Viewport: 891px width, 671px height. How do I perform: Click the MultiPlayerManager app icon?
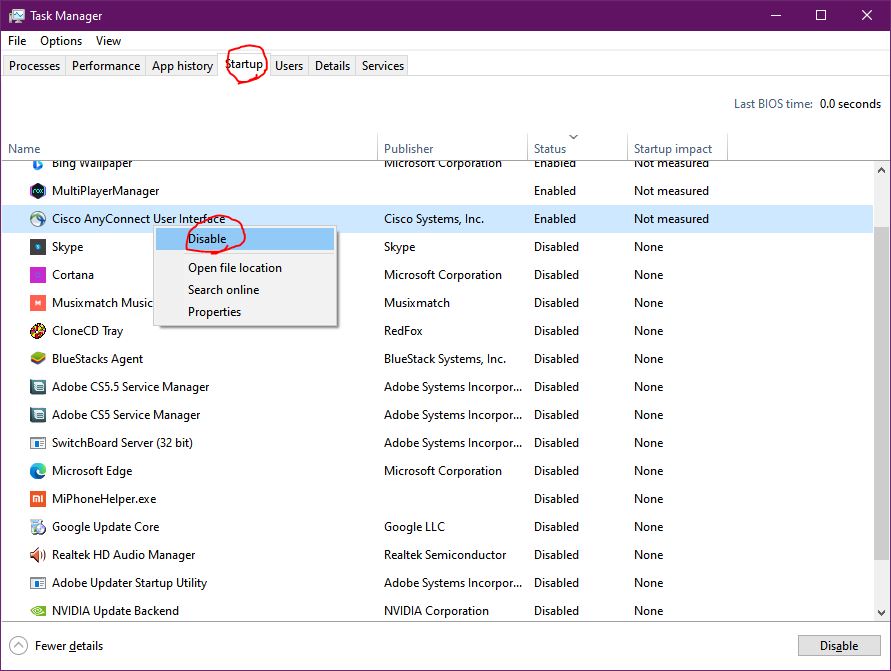click(38, 191)
